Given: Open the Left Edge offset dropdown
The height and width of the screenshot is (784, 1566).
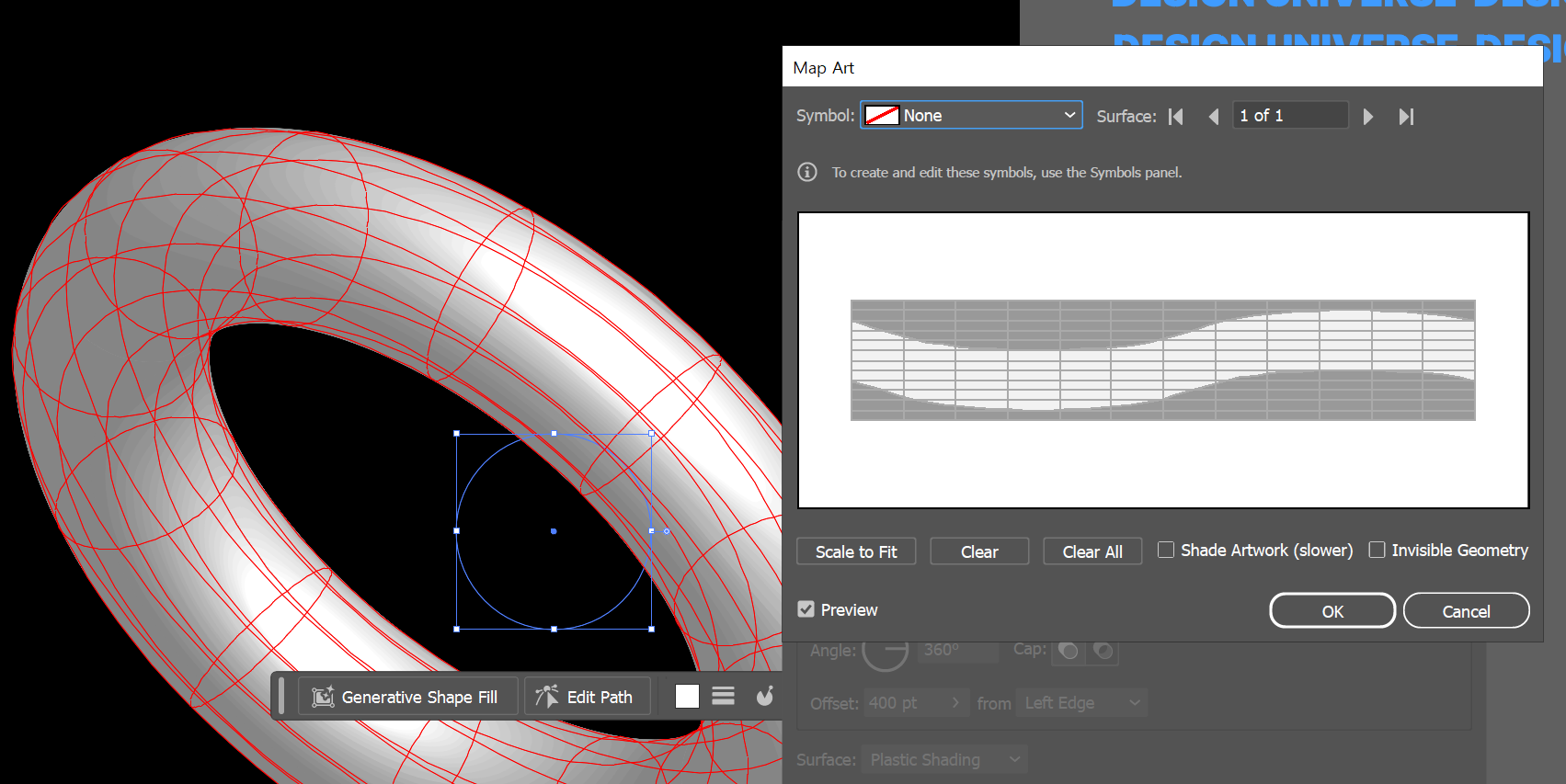Looking at the screenshot, I should pyautogui.click(x=1082, y=703).
